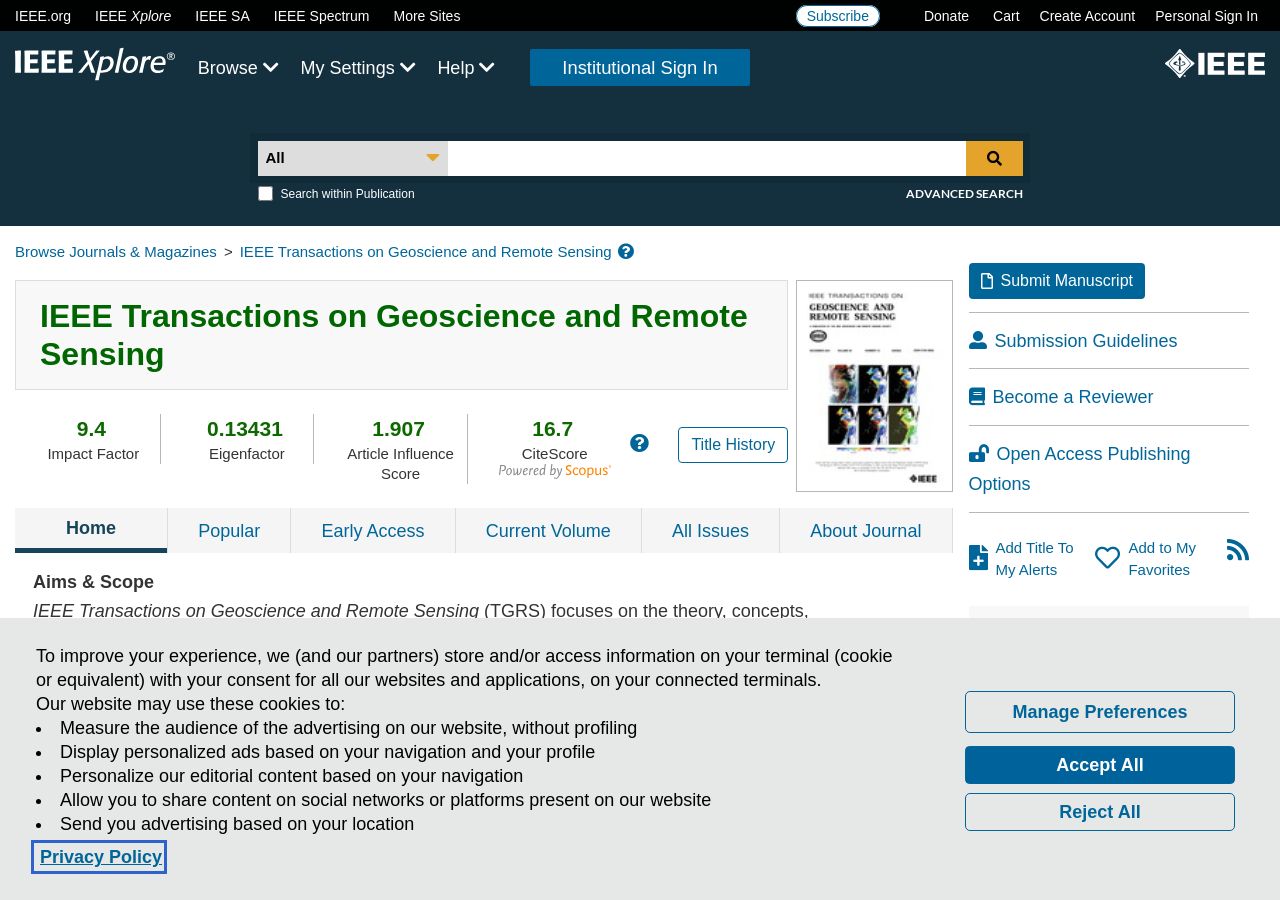Switch to the Early Access tab

point(373,531)
